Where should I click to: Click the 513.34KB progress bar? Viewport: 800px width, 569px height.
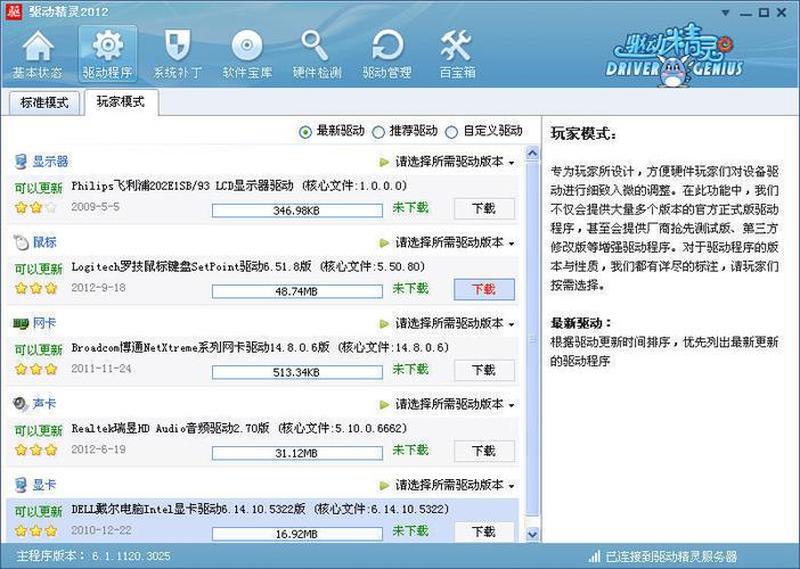(297, 372)
